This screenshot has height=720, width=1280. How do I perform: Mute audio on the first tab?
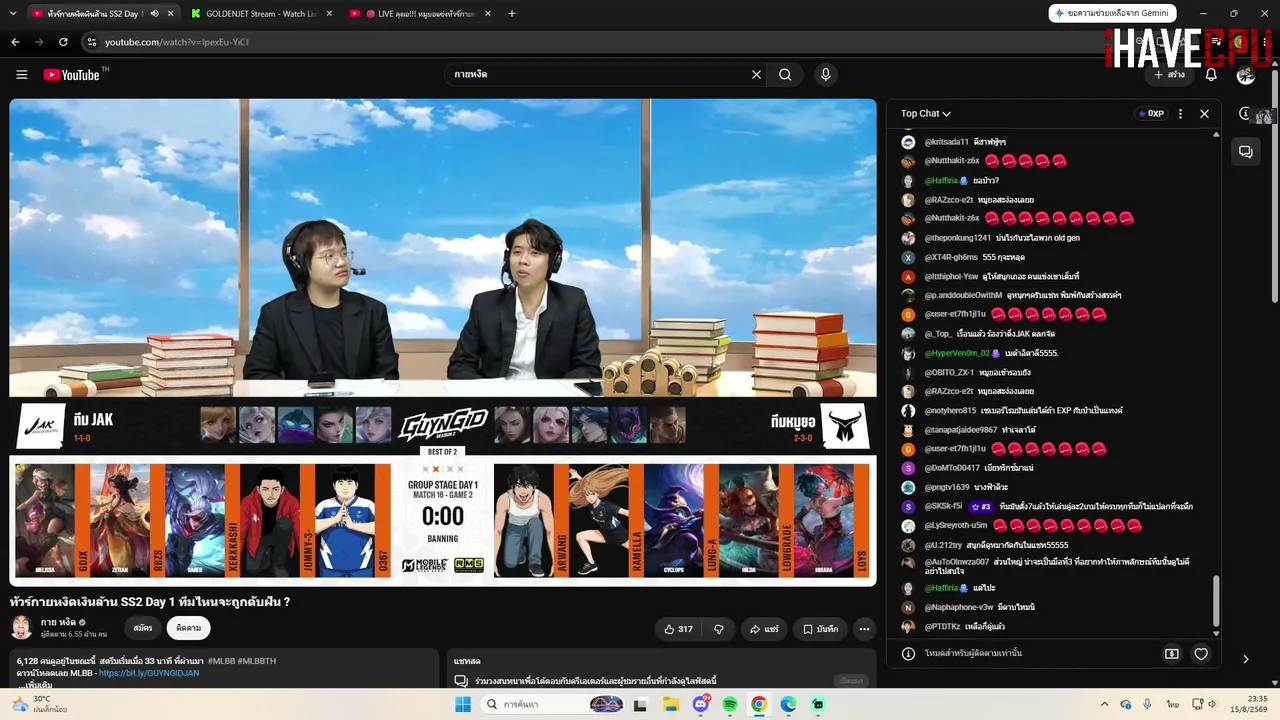coord(154,14)
